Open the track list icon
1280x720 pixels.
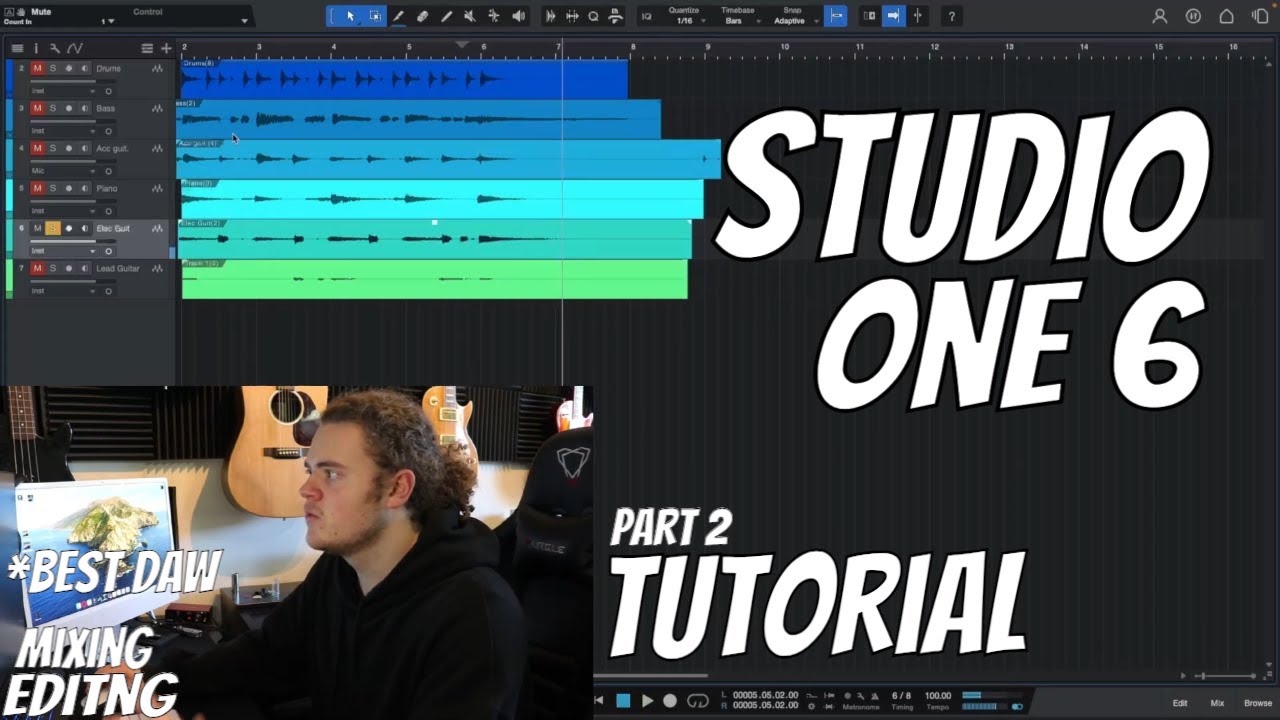[x=17, y=48]
